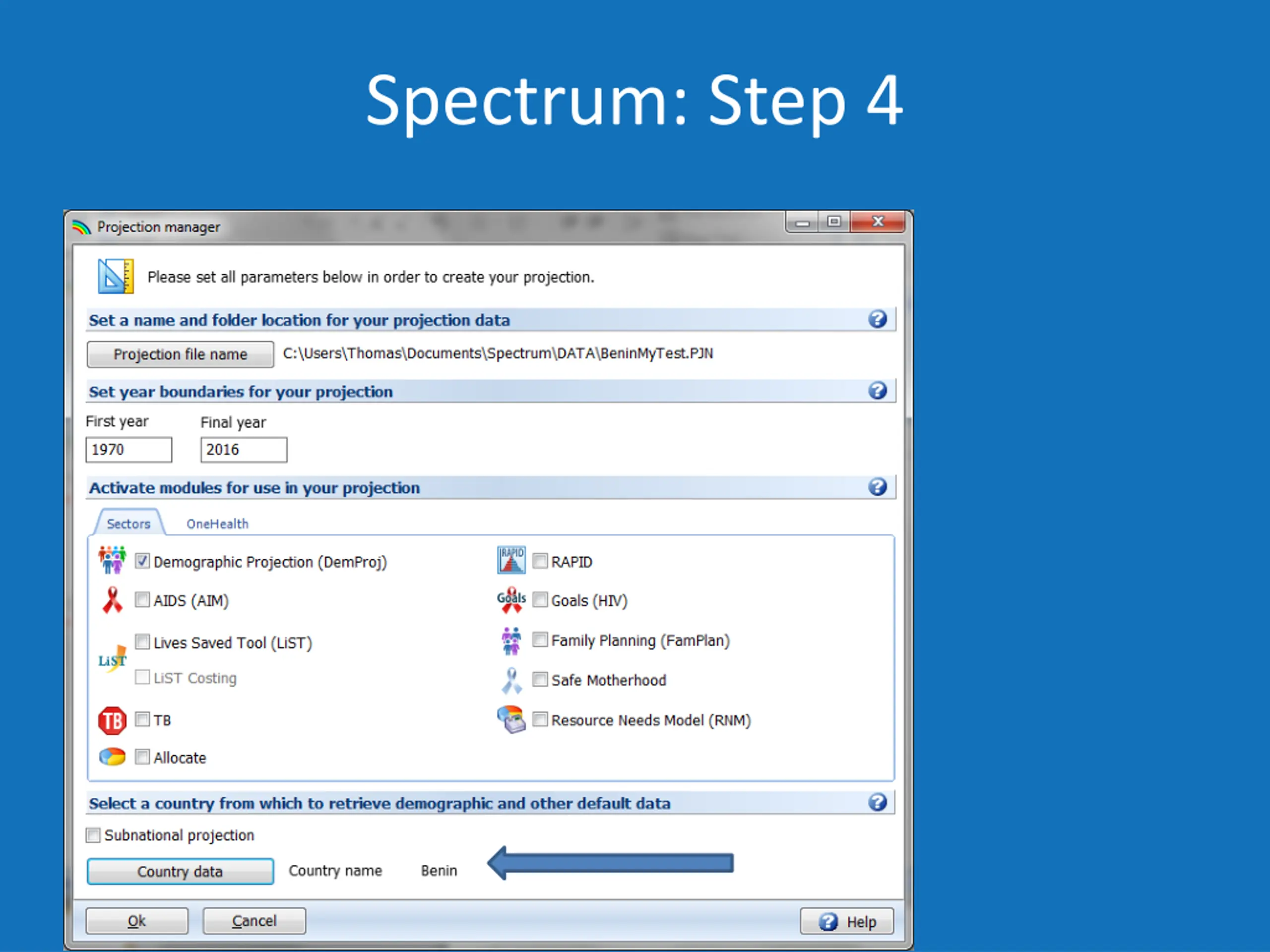Click the Spectrum rainbow title bar icon

pos(81,227)
